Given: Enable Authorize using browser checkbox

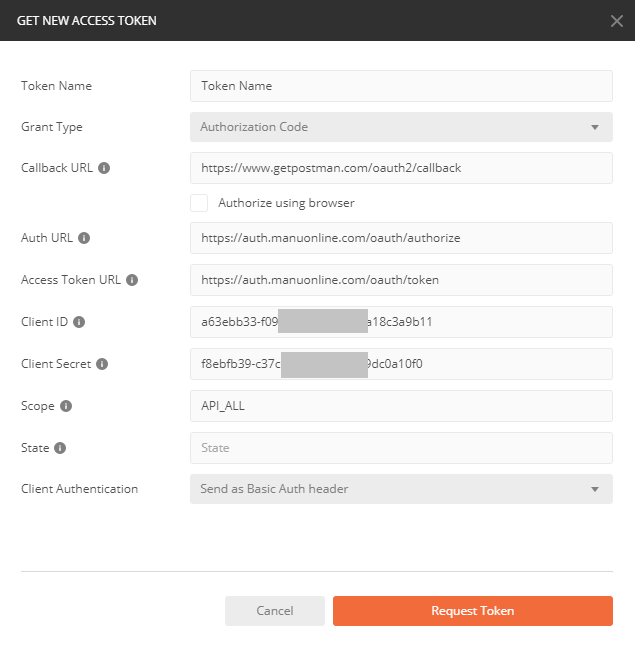Looking at the screenshot, I should [199, 203].
